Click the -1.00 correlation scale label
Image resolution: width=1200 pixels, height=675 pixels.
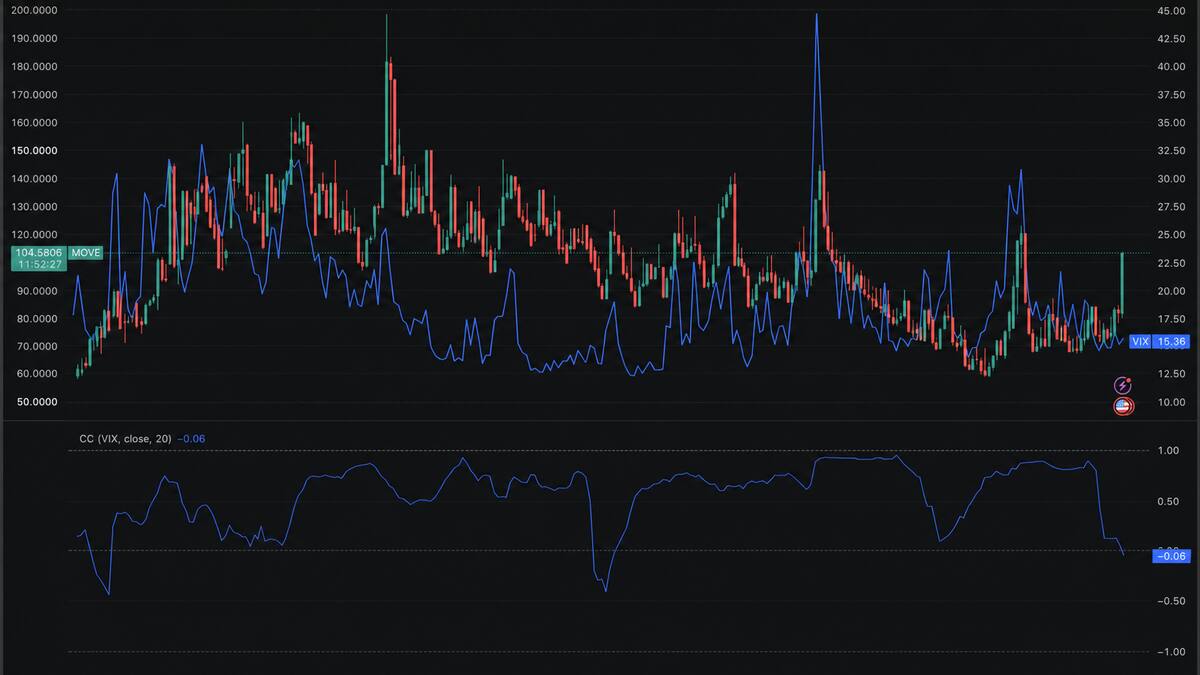[1168, 652]
